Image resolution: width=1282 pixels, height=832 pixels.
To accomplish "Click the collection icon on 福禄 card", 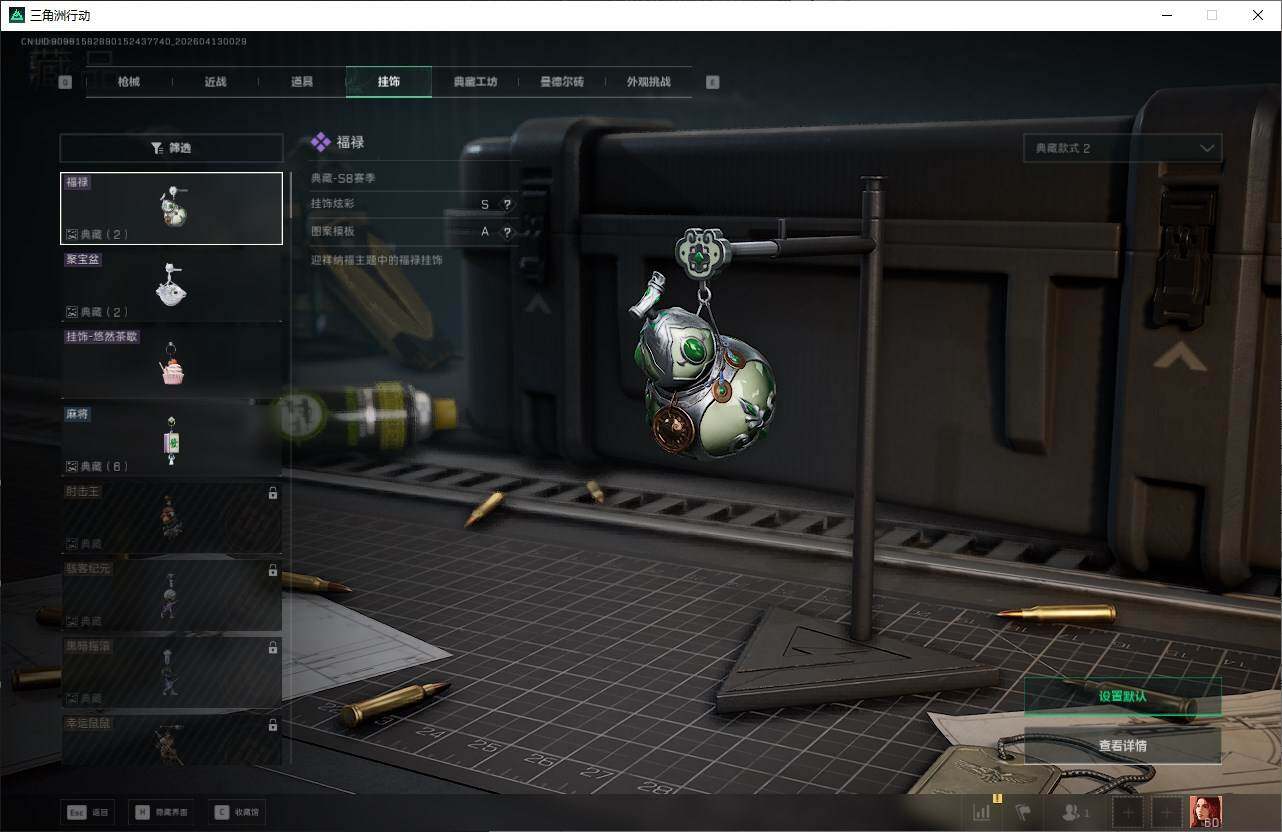I will (x=72, y=234).
